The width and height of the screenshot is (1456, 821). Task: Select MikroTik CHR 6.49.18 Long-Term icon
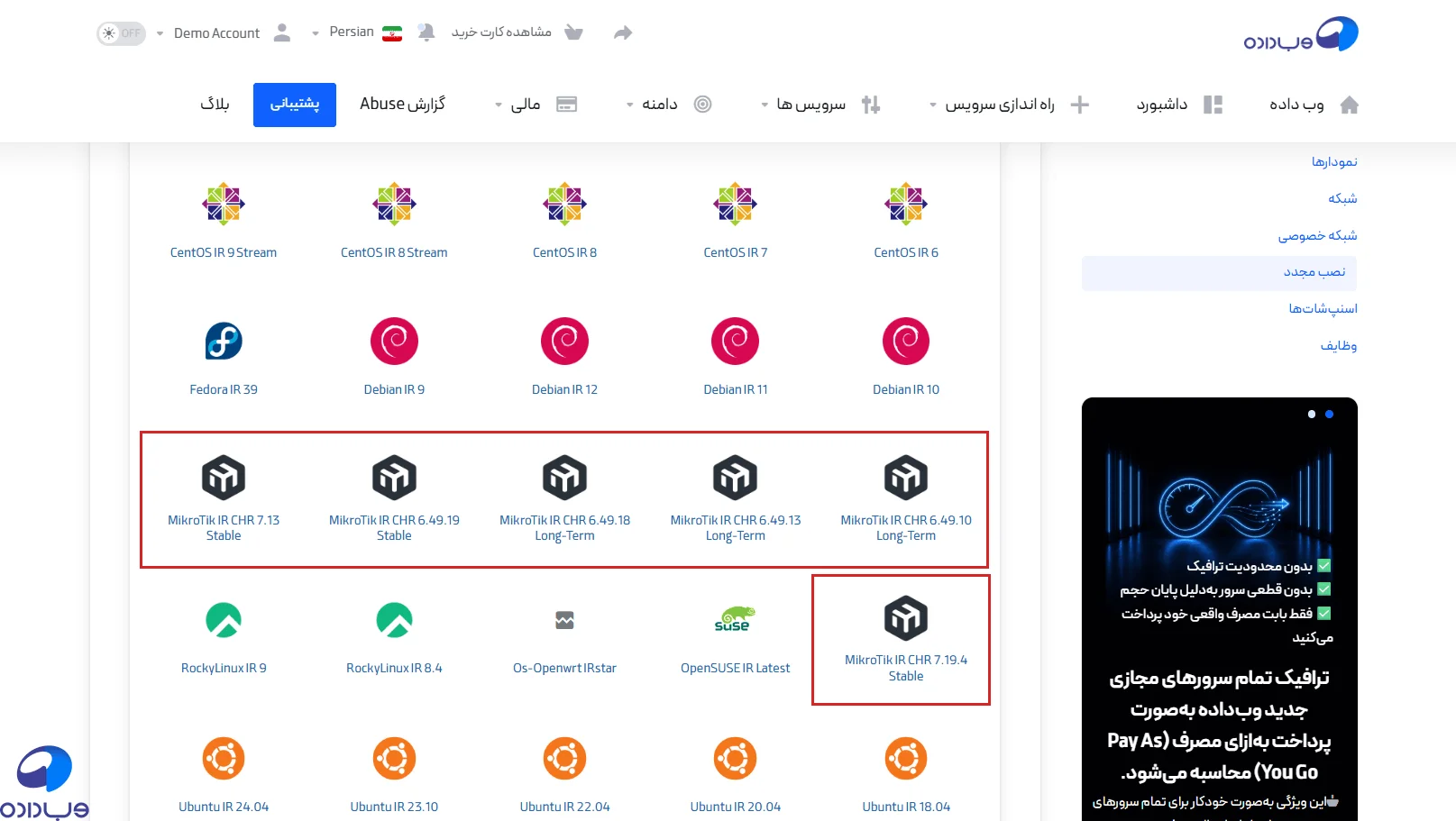(x=564, y=478)
